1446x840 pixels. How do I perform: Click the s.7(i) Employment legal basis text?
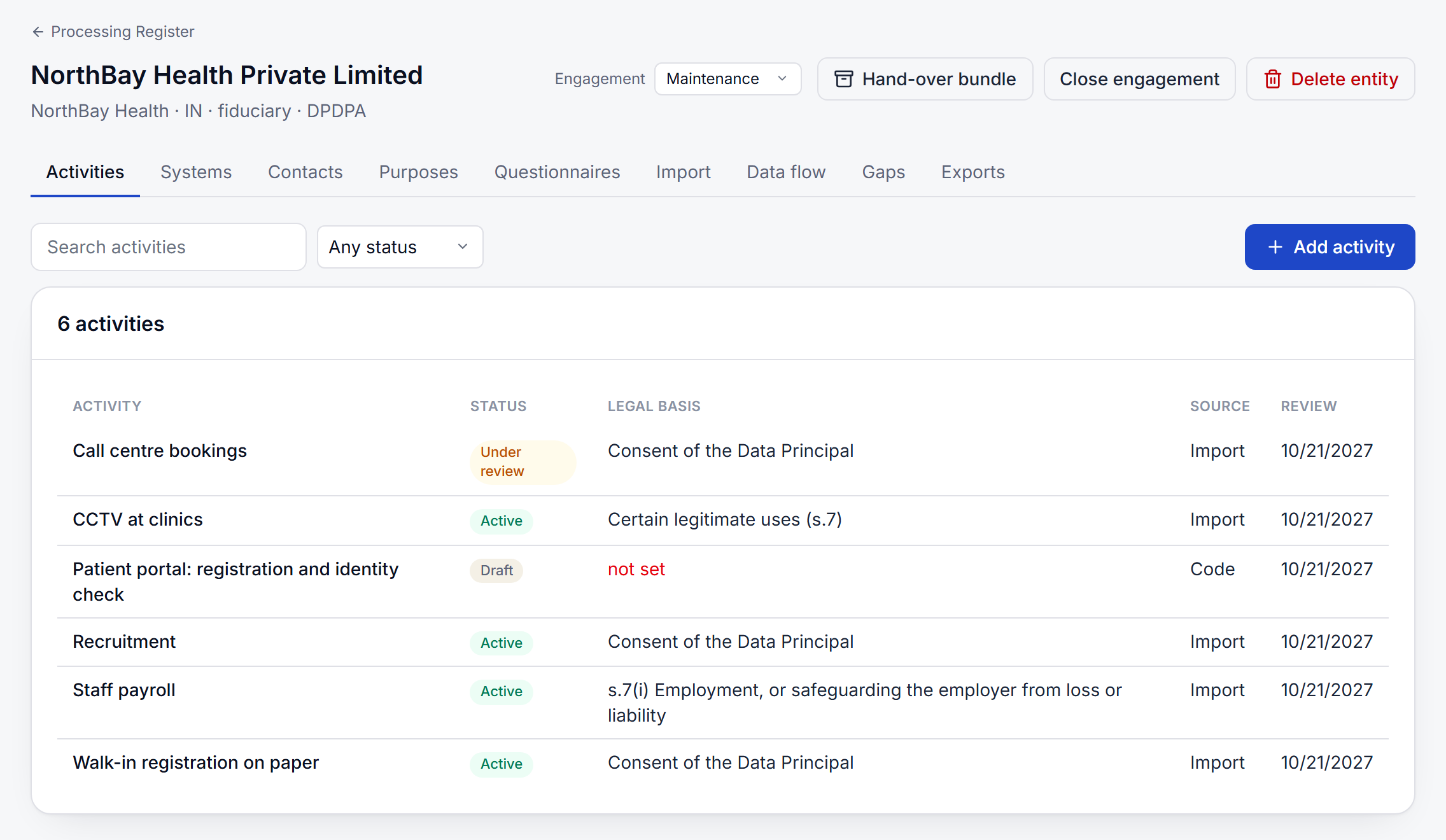coord(864,703)
